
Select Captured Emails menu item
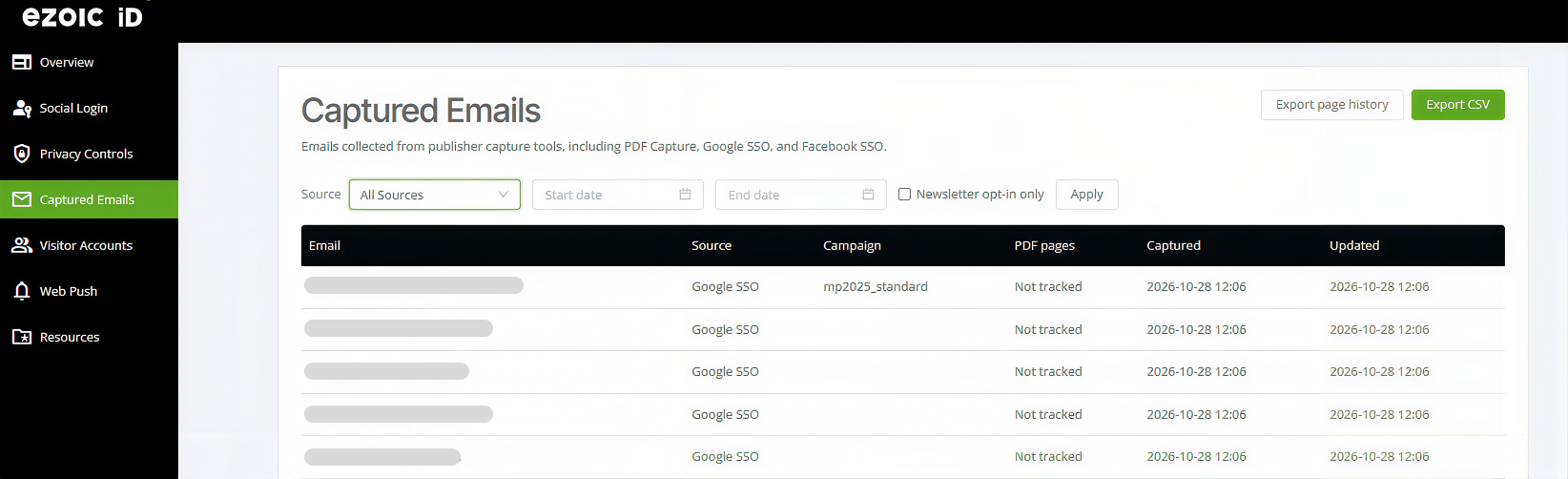[89, 199]
